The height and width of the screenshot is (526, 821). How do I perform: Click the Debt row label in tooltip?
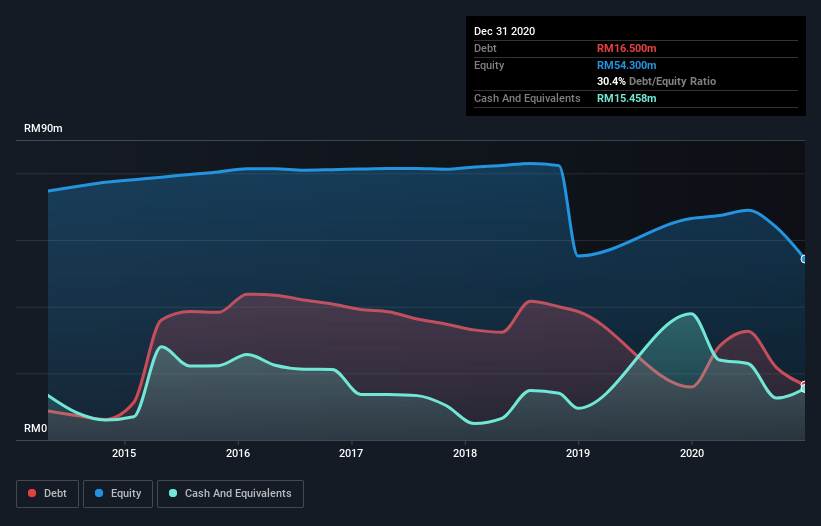[485, 48]
